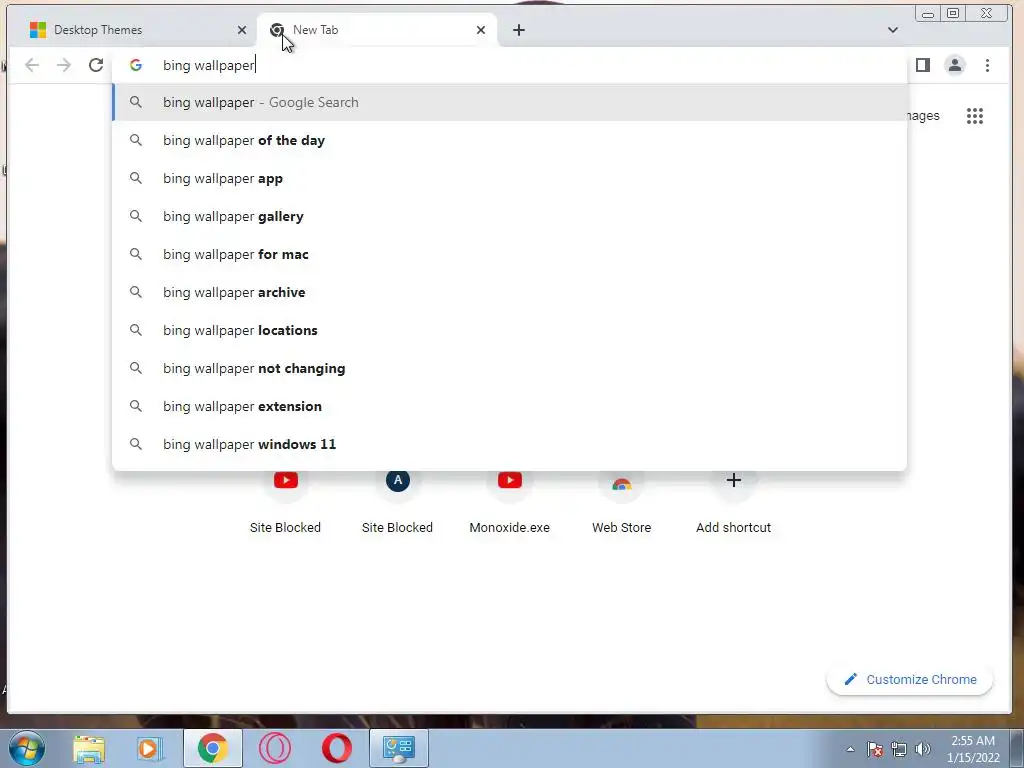
Task: Open Chrome's three-dot menu
Action: click(x=987, y=65)
